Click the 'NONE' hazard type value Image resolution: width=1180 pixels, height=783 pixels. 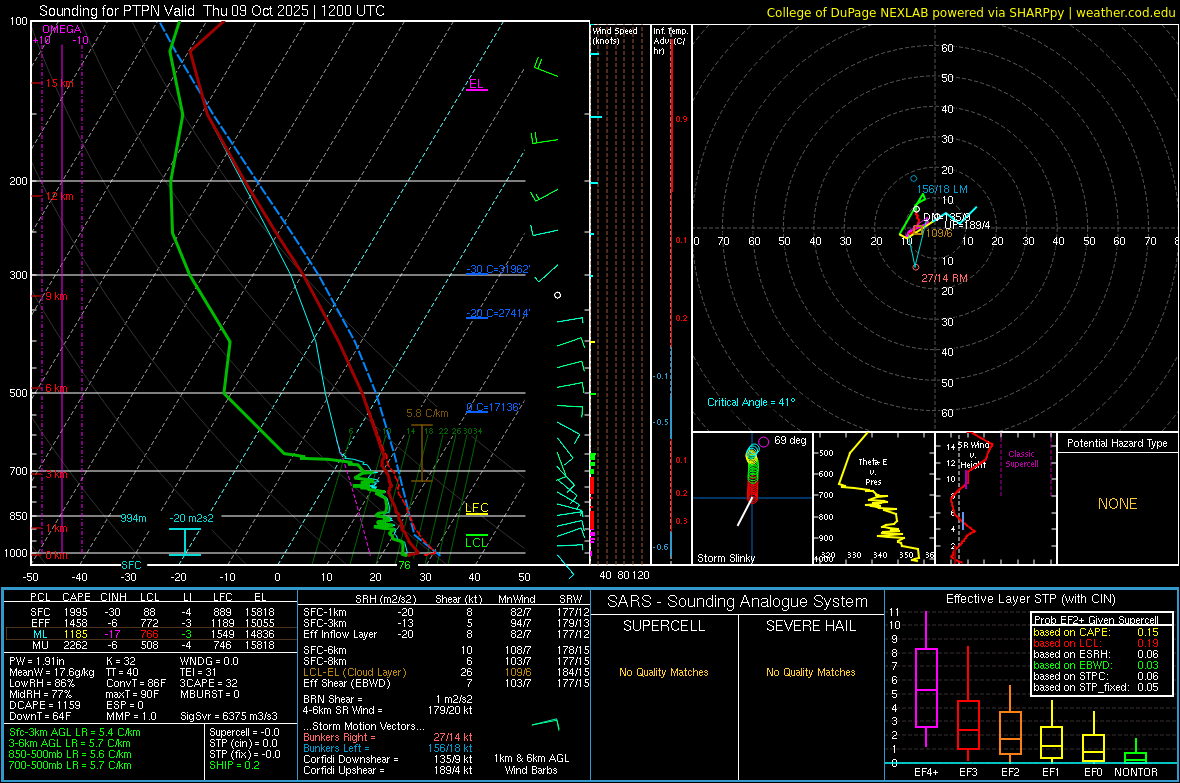coord(1117,504)
